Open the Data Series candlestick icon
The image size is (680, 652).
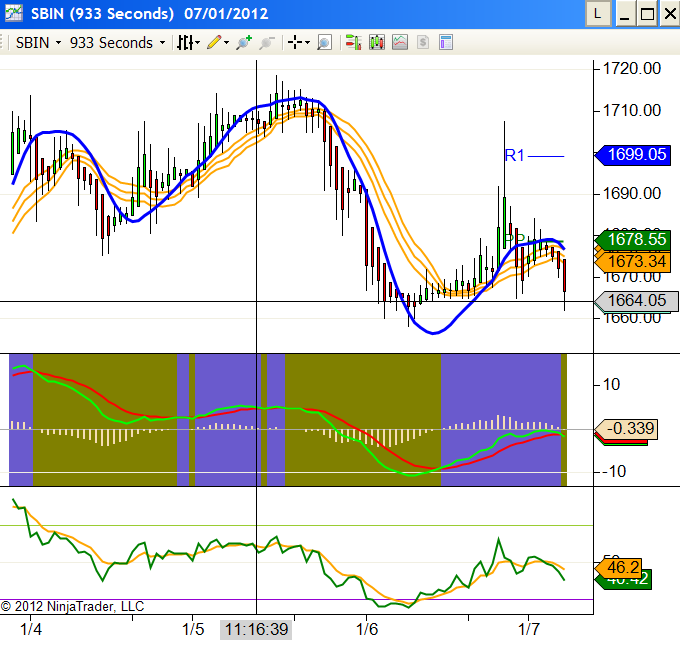[x=377, y=43]
